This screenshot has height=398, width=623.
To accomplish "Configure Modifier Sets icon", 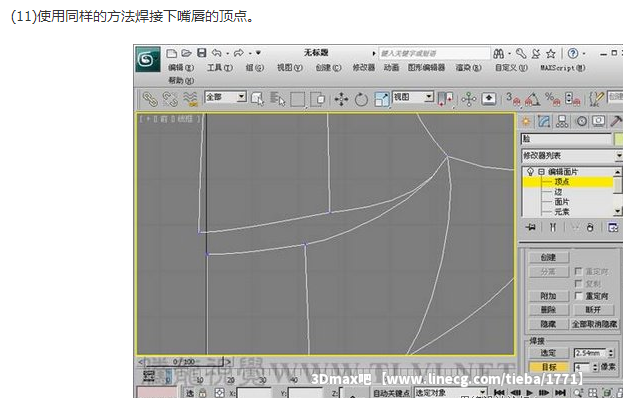I will 613,228.
